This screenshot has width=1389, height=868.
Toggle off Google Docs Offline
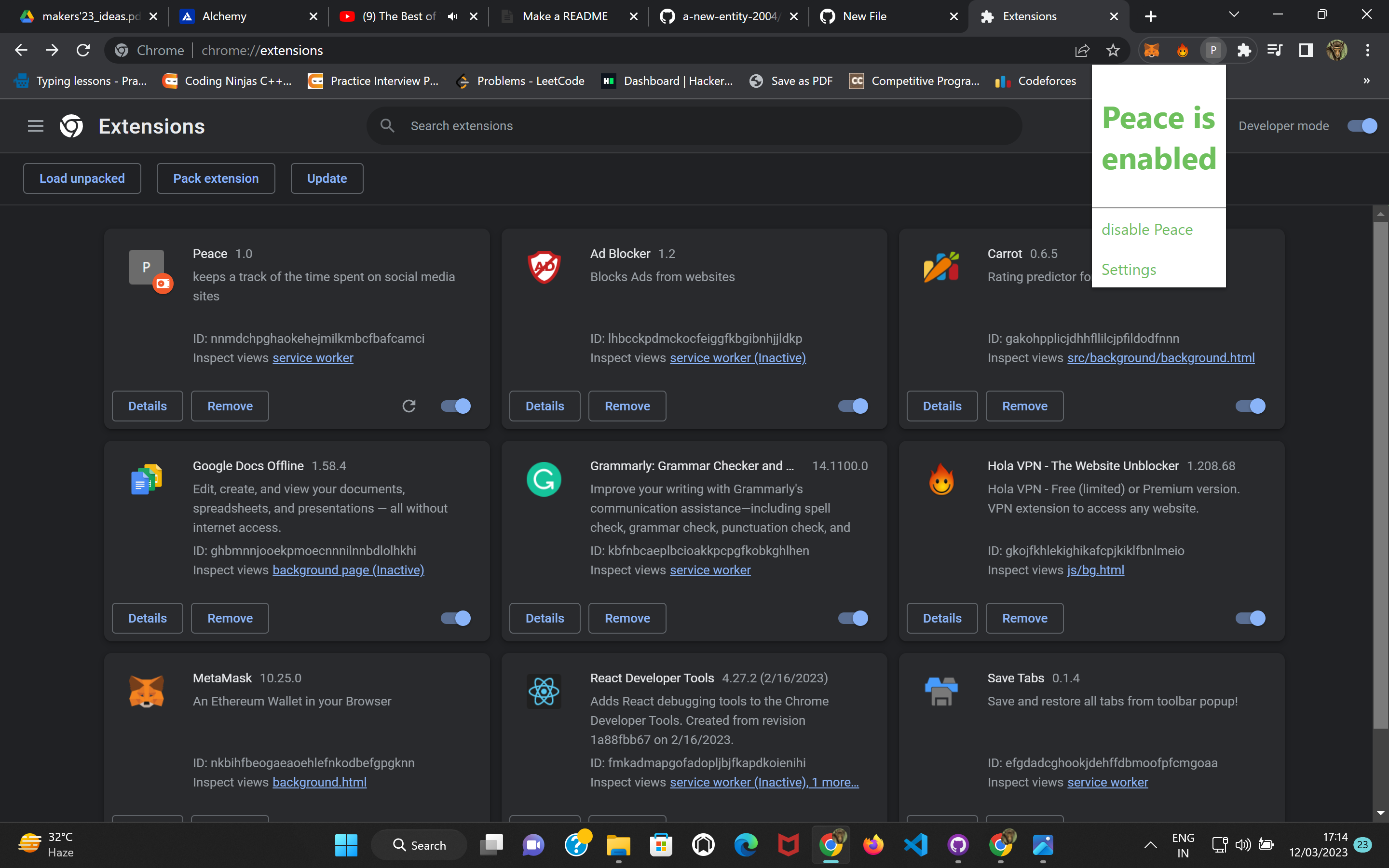click(456, 618)
